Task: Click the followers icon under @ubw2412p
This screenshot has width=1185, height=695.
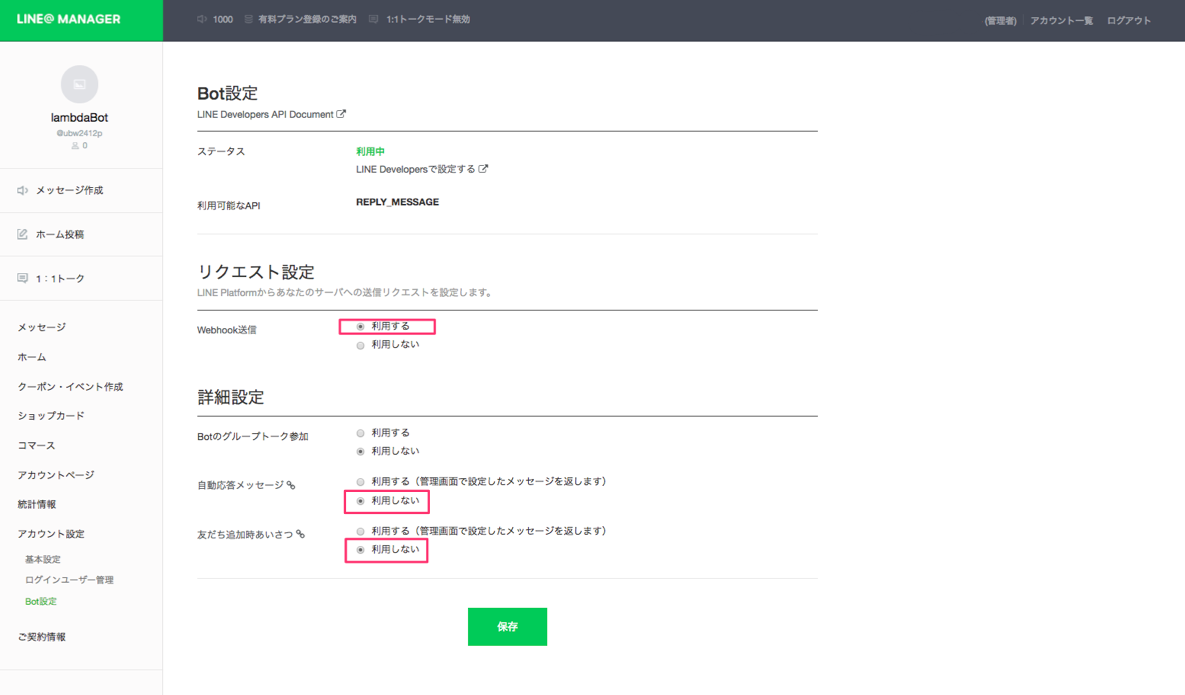Action: point(75,146)
